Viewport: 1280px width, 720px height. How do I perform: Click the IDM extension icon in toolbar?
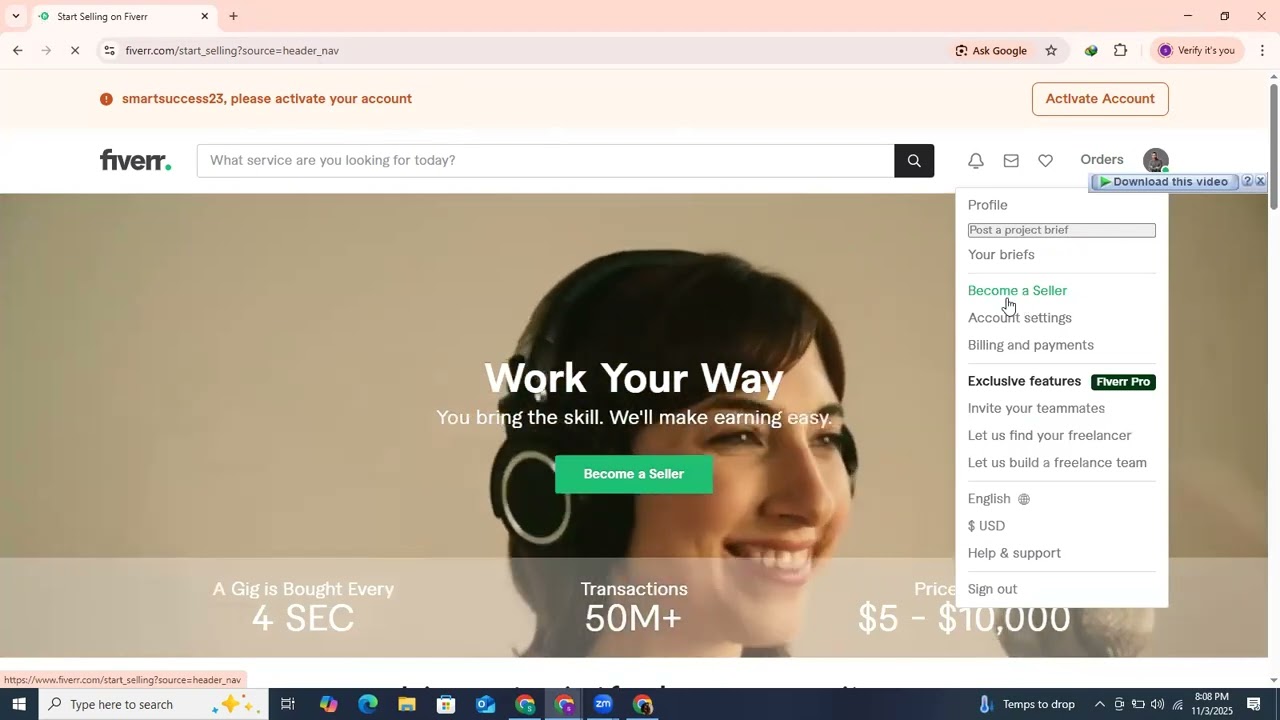(x=1091, y=50)
